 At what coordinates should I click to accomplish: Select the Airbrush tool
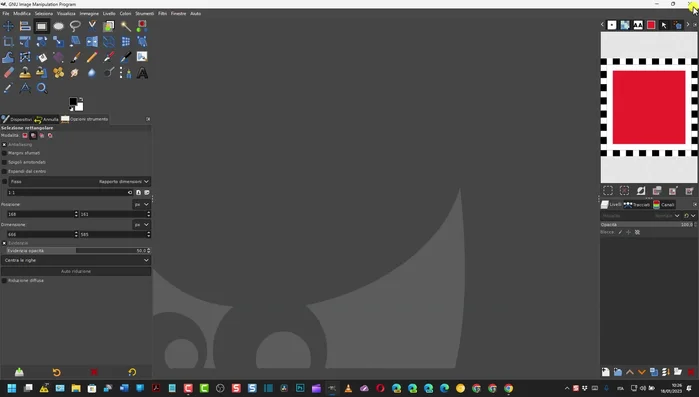[x=108, y=57]
